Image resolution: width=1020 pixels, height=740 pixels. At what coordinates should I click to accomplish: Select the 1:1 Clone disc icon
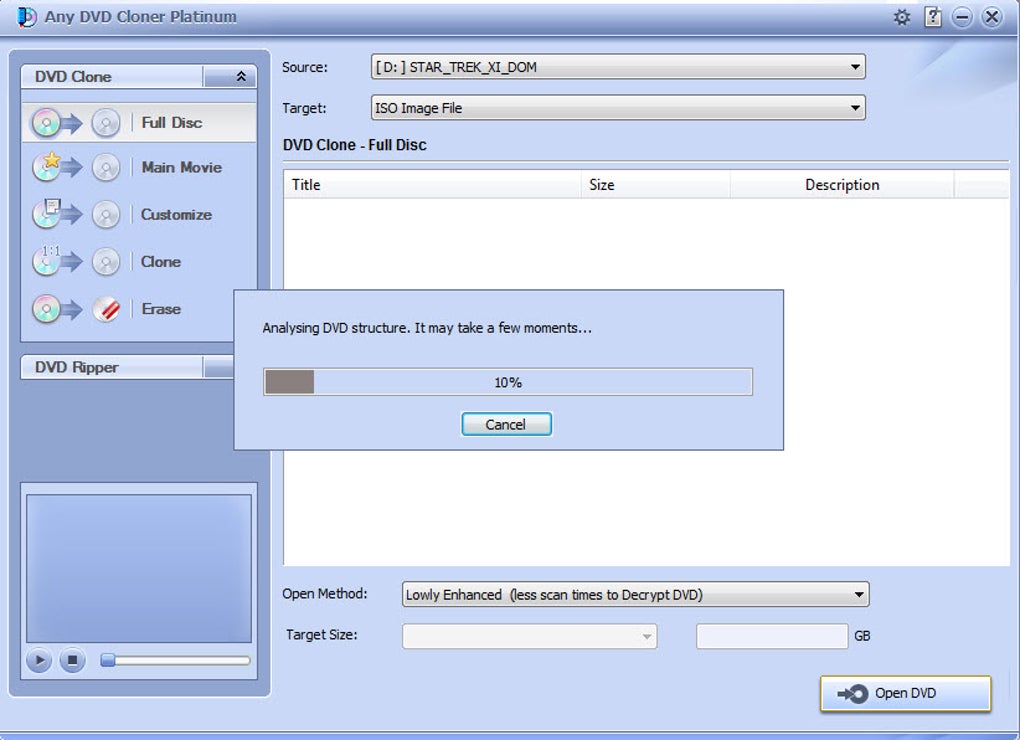46,261
